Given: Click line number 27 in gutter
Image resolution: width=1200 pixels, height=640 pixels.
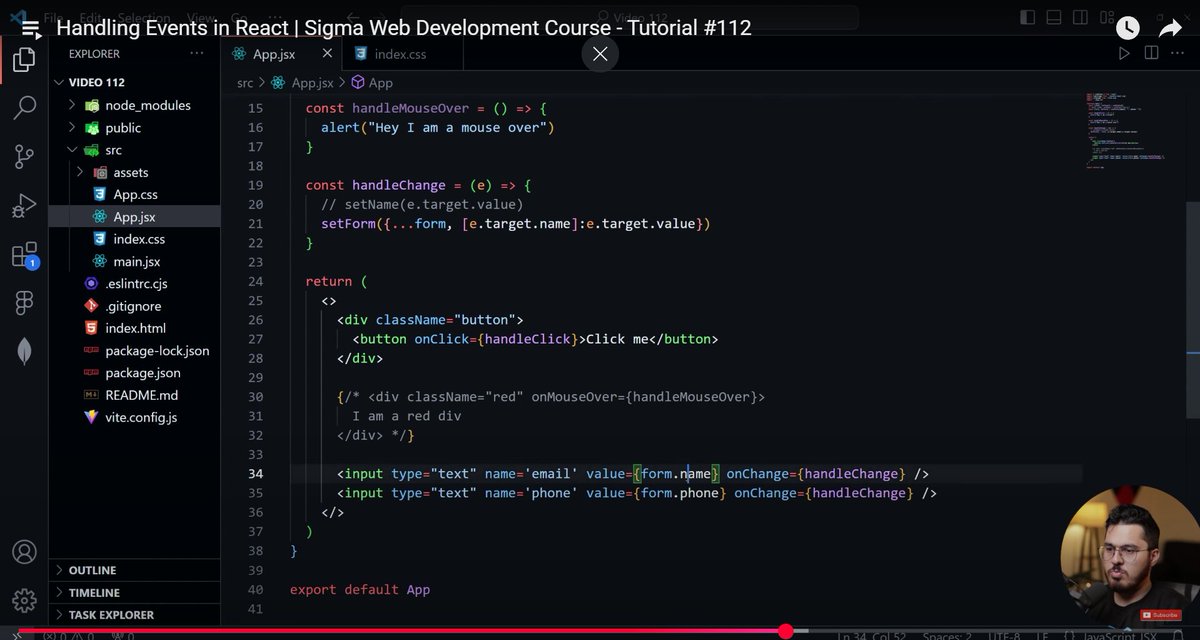Looking at the screenshot, I should pyautogui.click(x=255, y=339).
